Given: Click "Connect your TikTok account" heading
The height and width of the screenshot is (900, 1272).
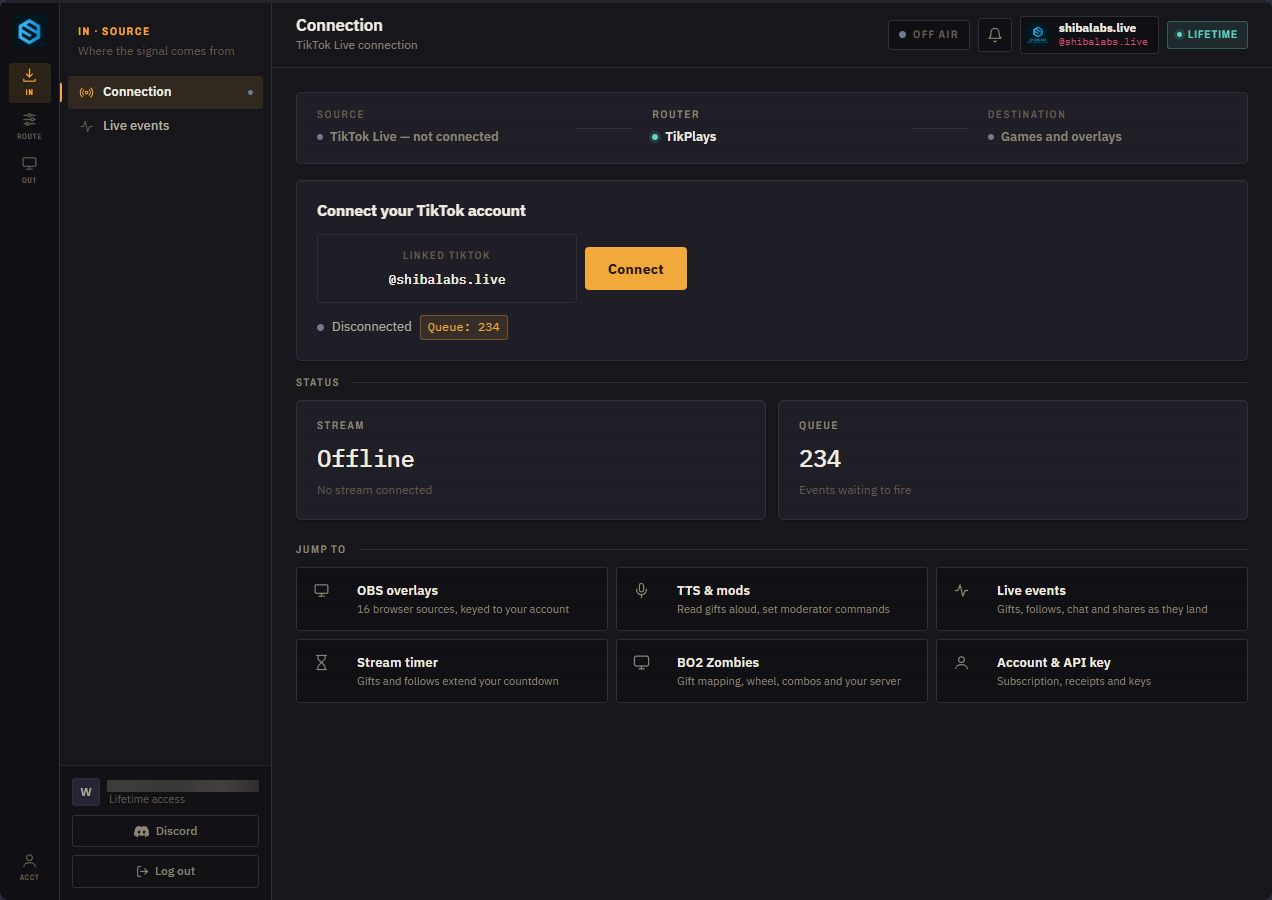Looking at the screenshot, I should click(x=421, y=211).
